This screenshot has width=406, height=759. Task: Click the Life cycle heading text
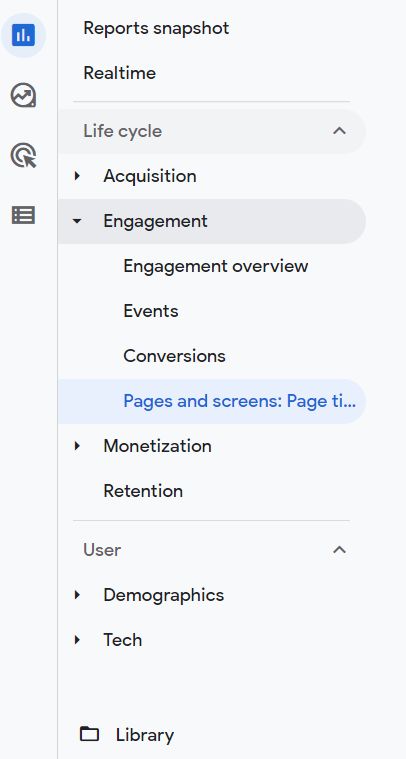122,131
